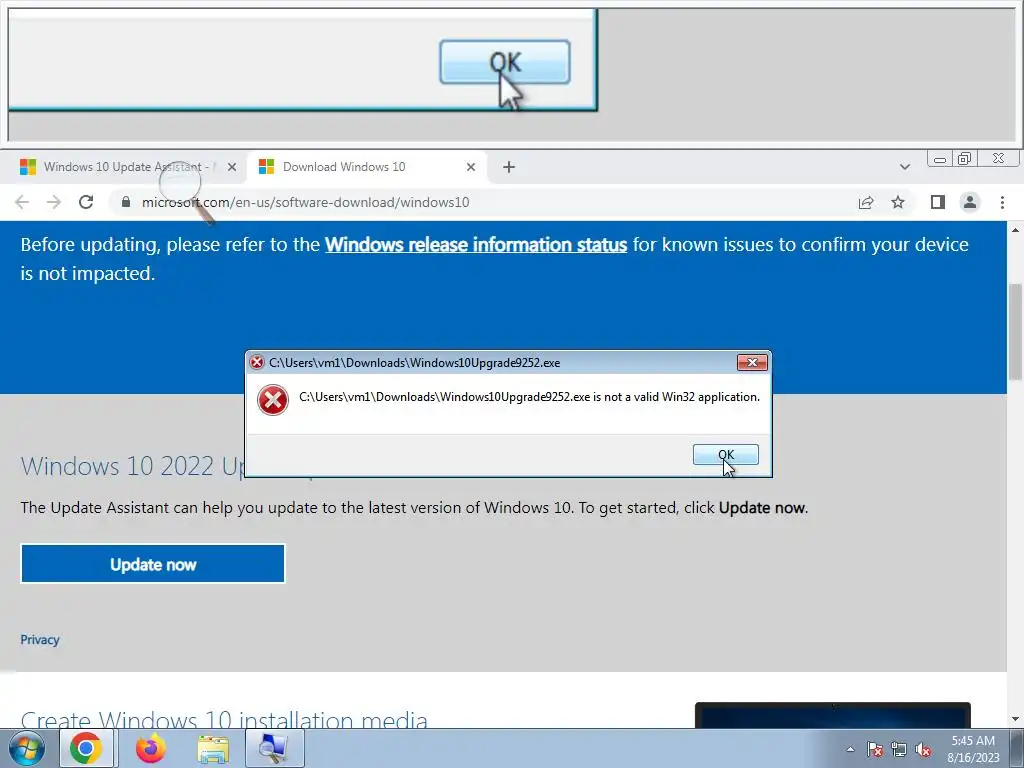The image size is (1024, 768).
Task: Open the Privacy link
Action: (40, 640)
